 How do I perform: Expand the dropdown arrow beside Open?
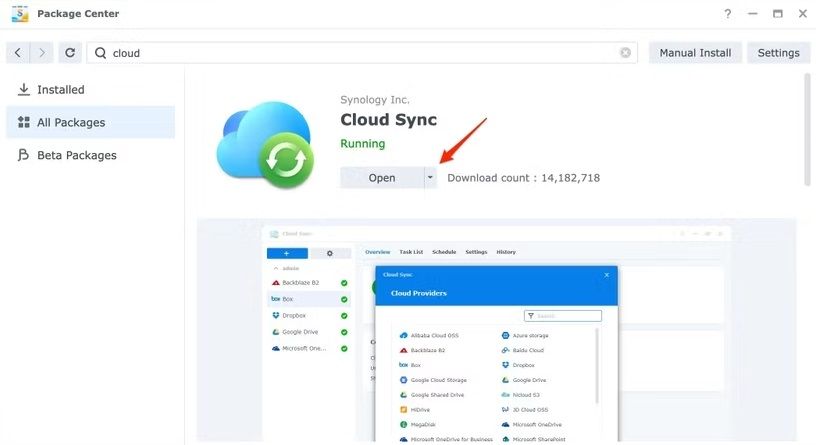click(430, 177)
